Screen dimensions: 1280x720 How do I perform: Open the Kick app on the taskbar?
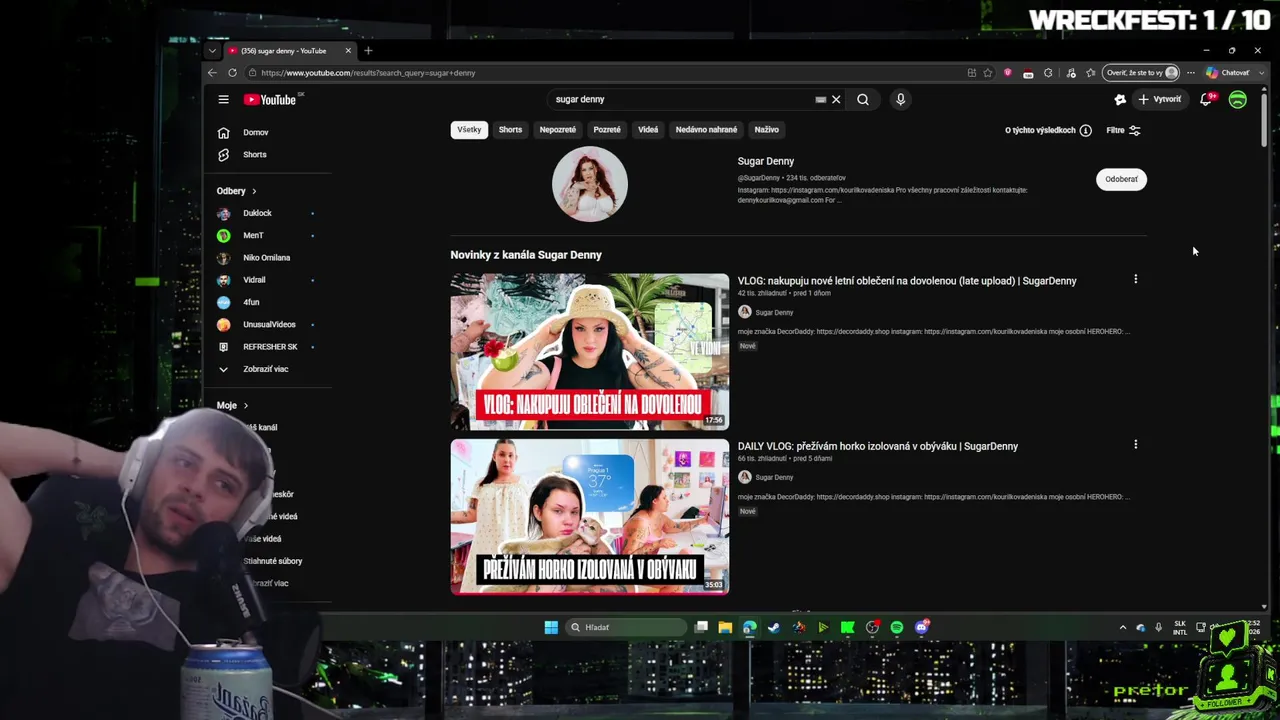coord(848,627)
